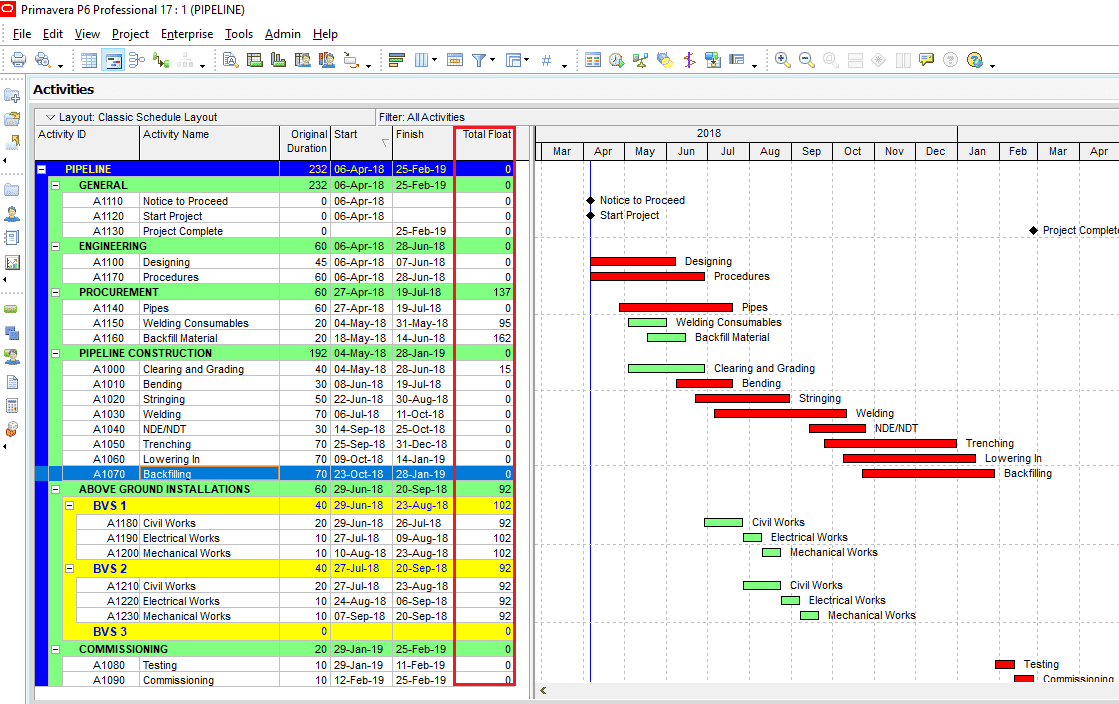Click the Auto-Reorganize hash icon
1119x704 pixels.
point(547,60)
